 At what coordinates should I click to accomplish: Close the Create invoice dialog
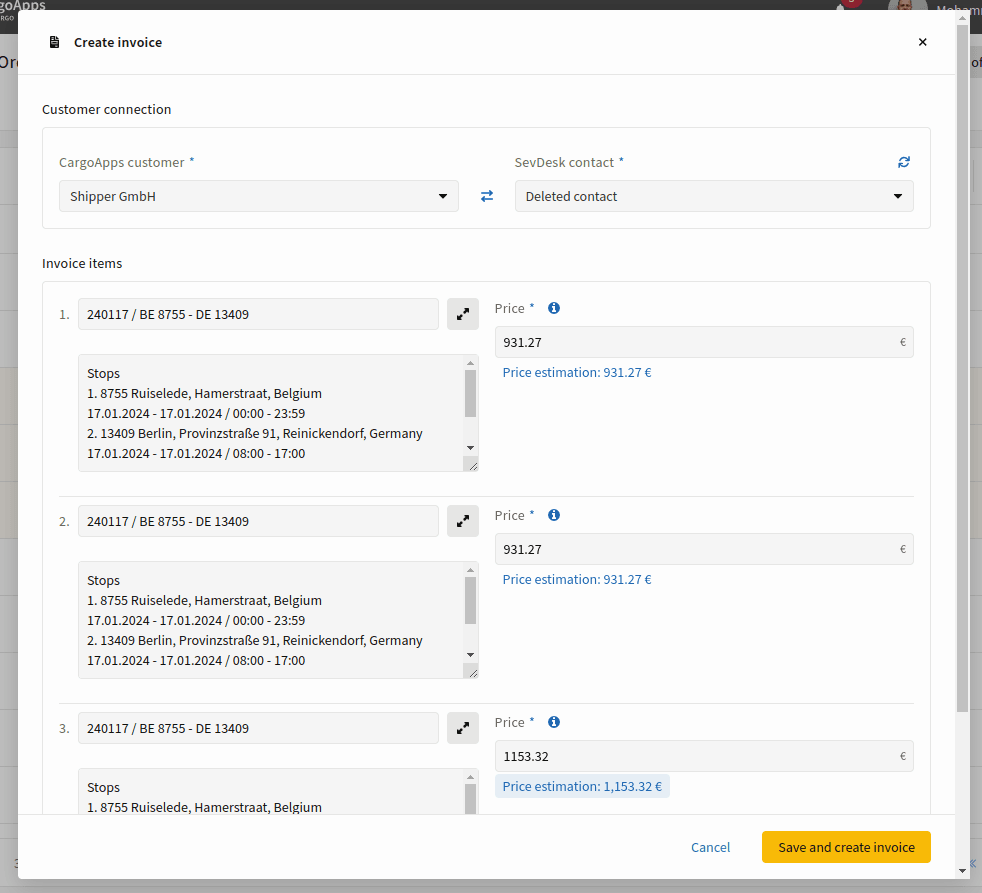click(x=922, y=42)
